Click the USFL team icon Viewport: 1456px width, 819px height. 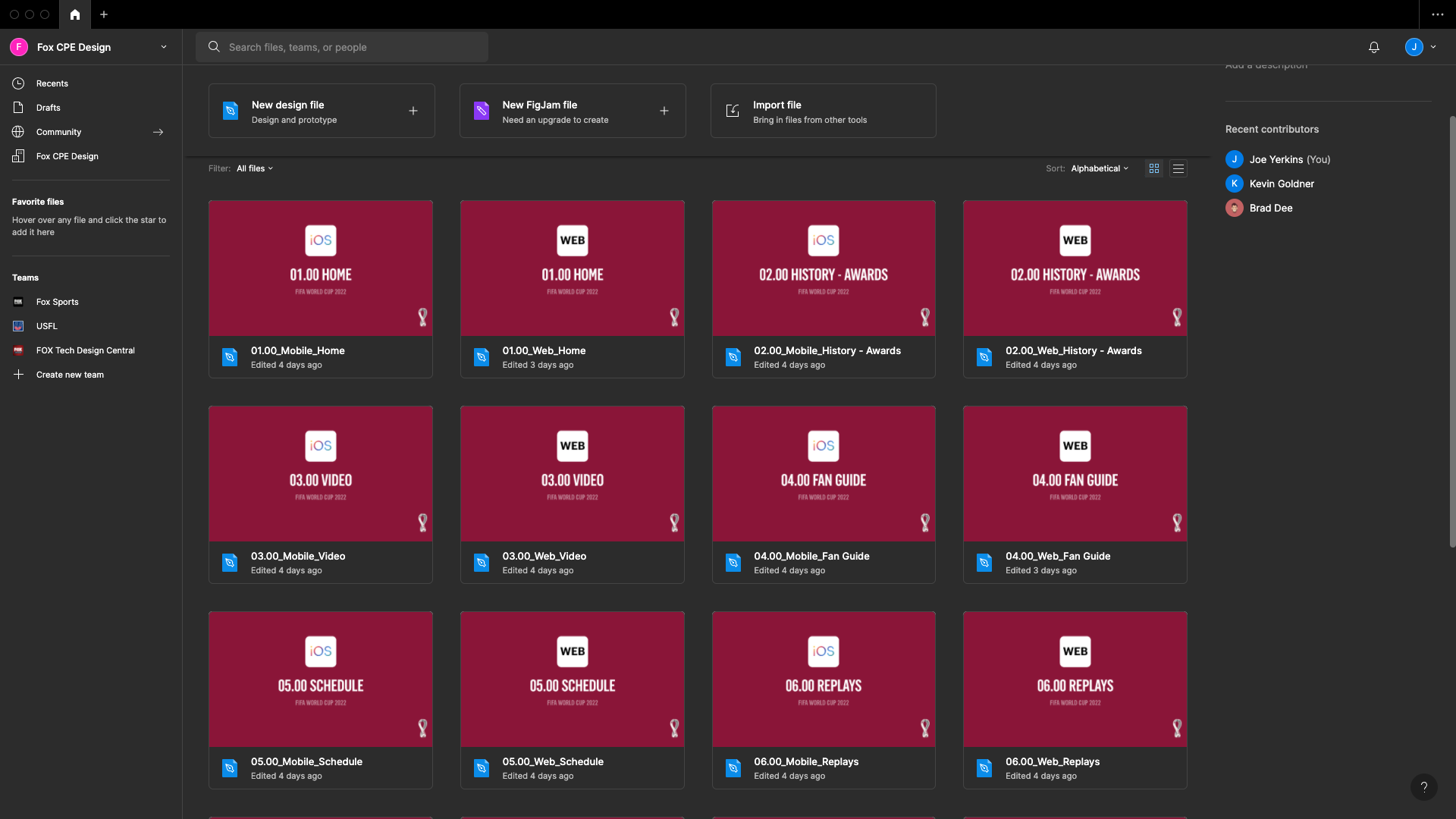point(18,326)
